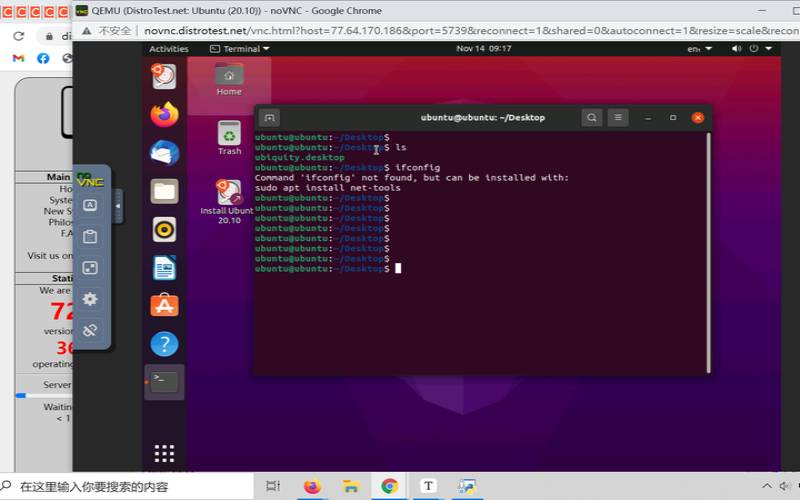Launch Firefox from the Ubuntu dock
Screen dimensions: 800x500
click(x=164, y=114)
